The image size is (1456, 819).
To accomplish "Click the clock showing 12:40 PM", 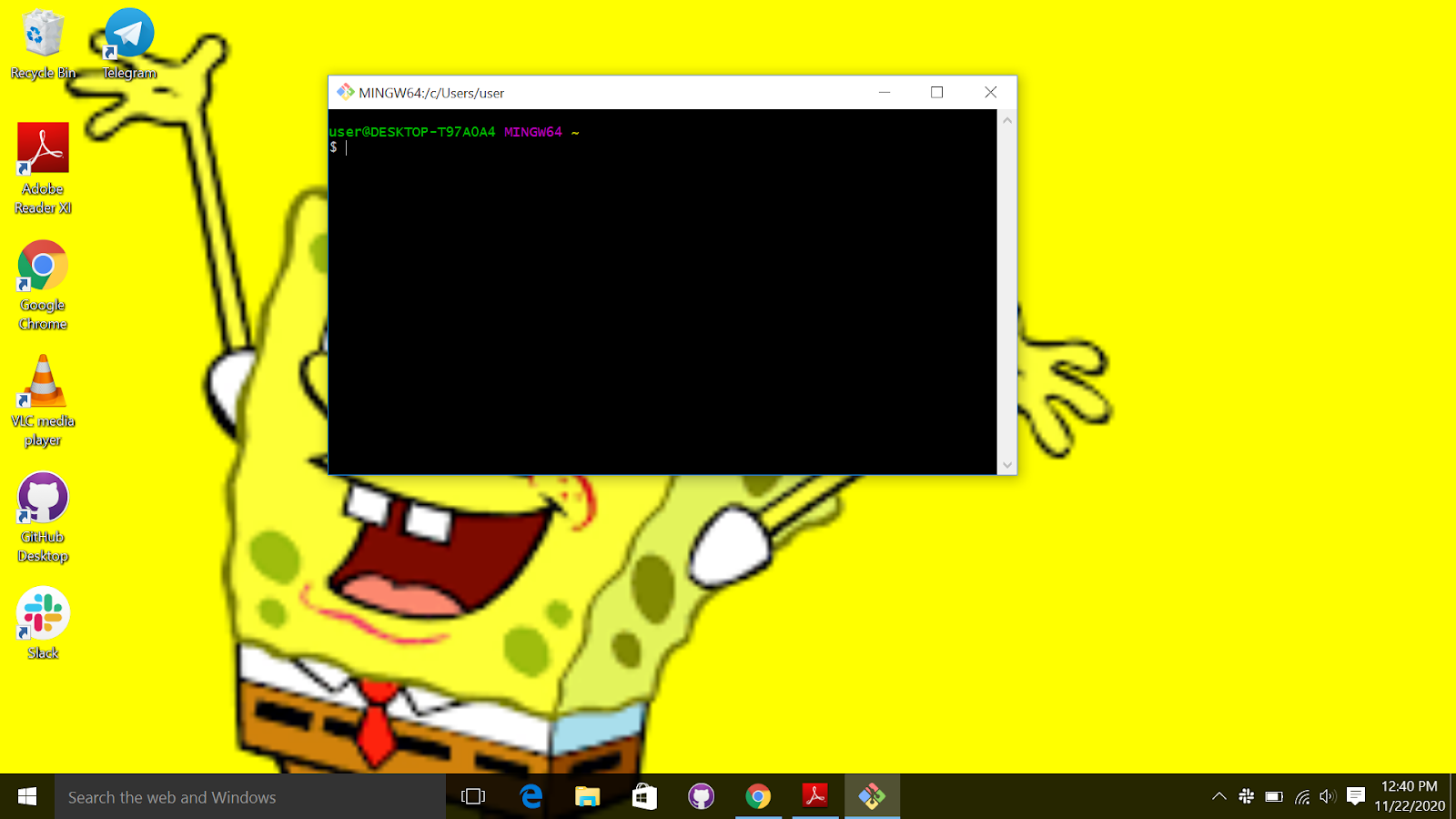I will pyautogui.click(x=1409, y=786).
